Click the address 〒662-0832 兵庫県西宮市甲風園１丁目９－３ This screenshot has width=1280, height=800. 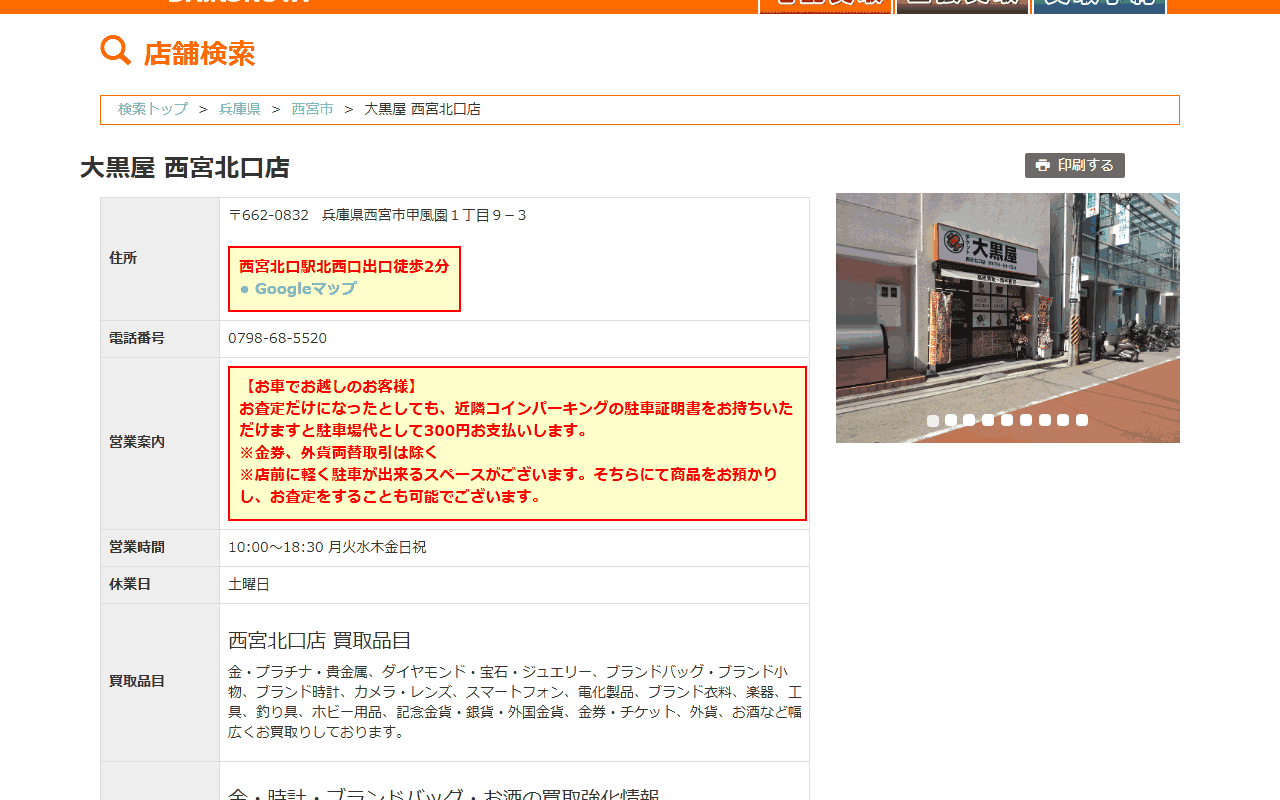pos(378,216)
